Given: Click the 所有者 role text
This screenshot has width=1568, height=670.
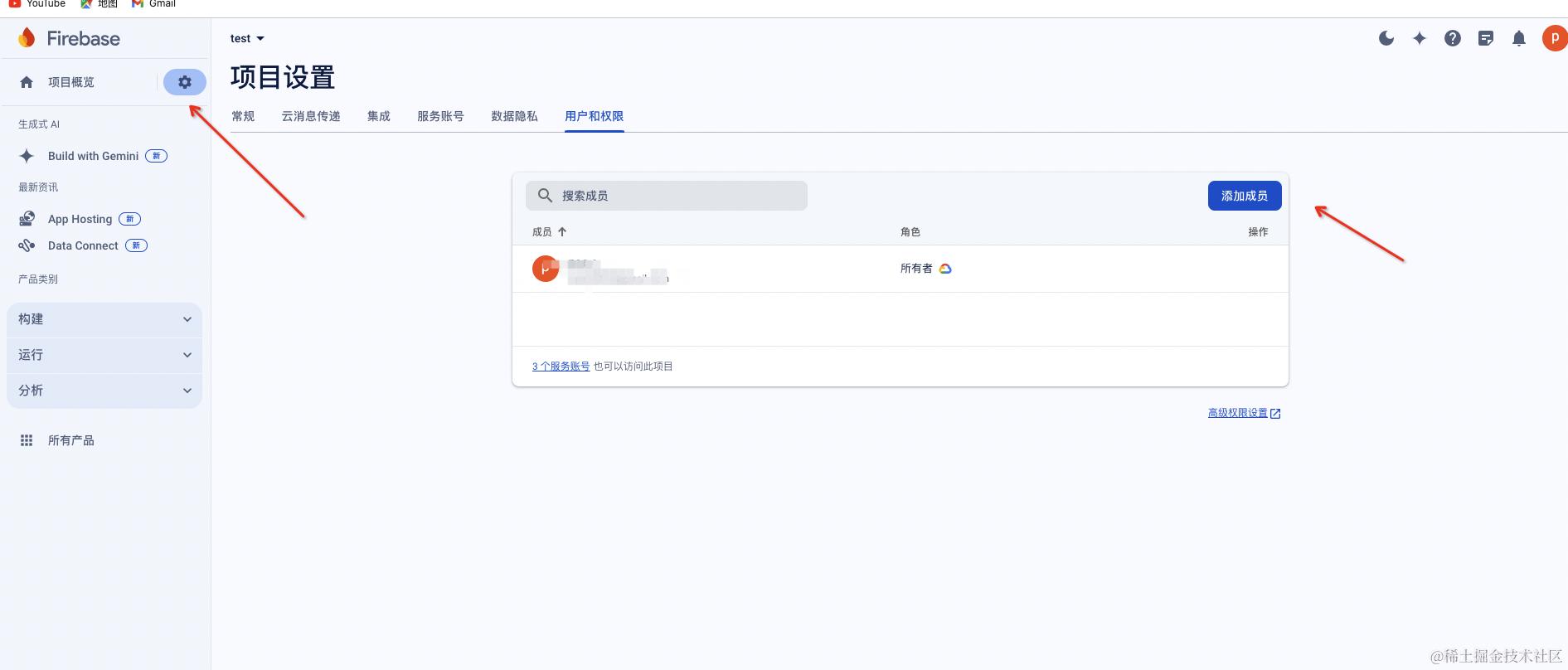Looking at the screenshot, I should pos(916,269).
